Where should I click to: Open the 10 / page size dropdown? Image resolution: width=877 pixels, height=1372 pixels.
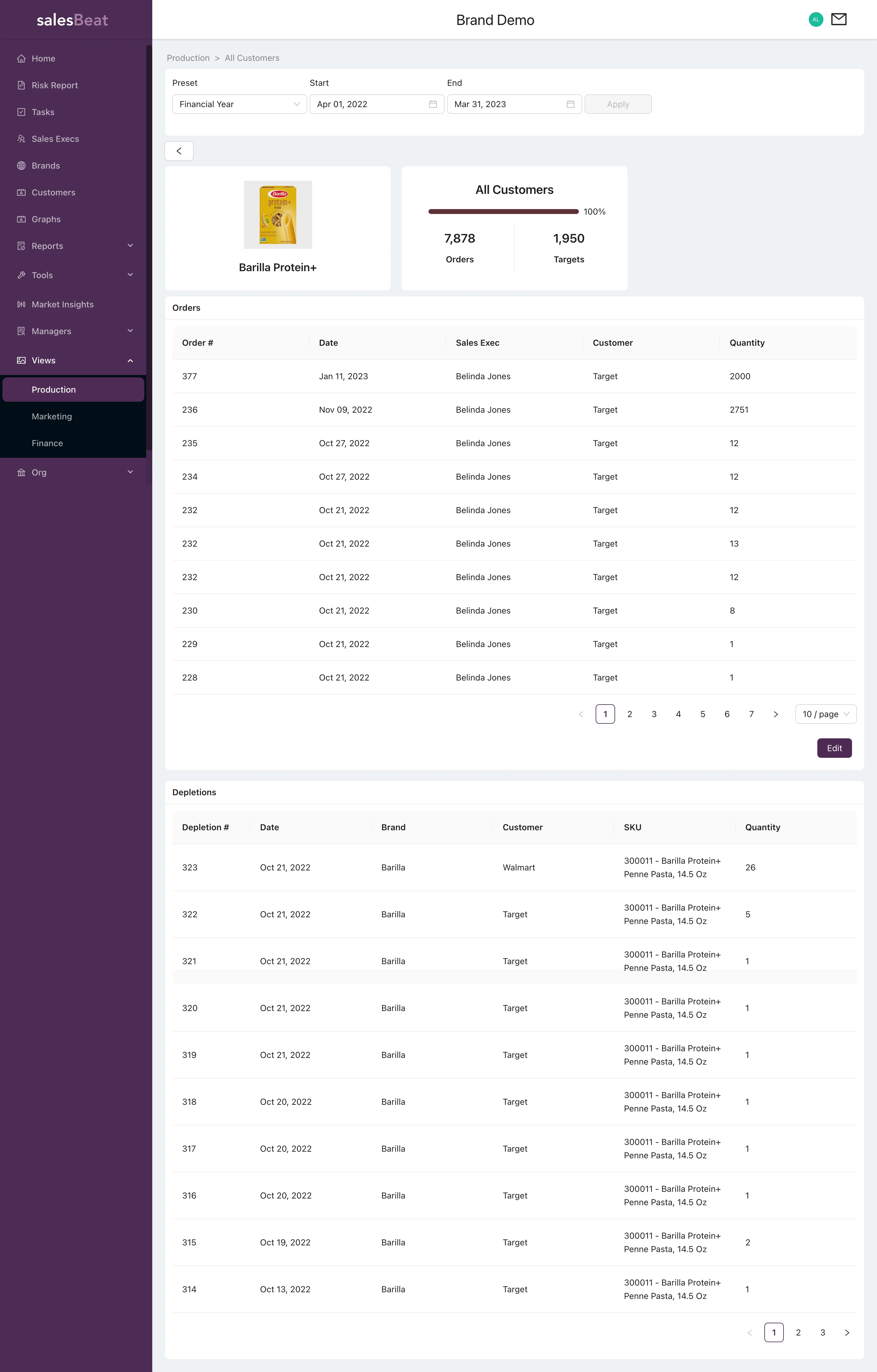coord(825,714)
